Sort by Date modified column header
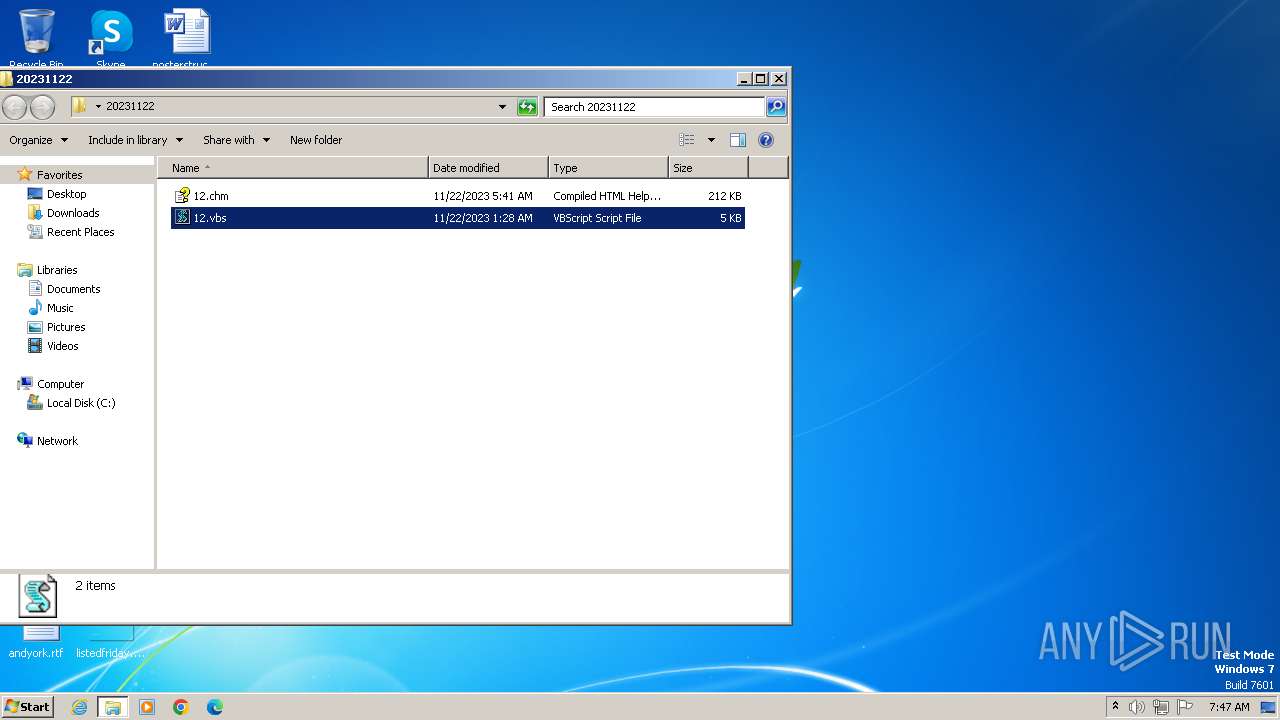The width and height of the screenshot is (1280, 720). 488,168
